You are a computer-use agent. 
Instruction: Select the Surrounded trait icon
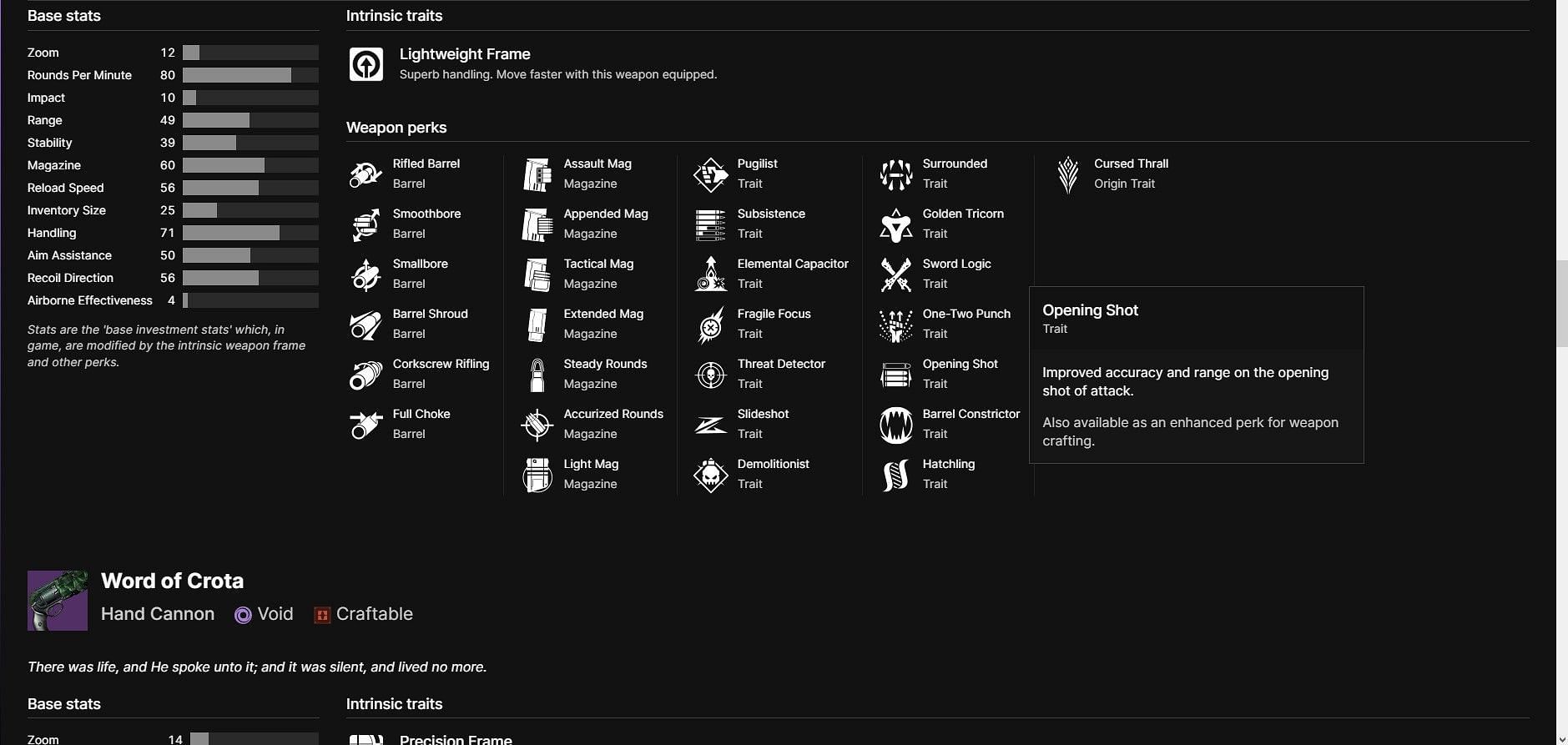[x=895, y=174]
